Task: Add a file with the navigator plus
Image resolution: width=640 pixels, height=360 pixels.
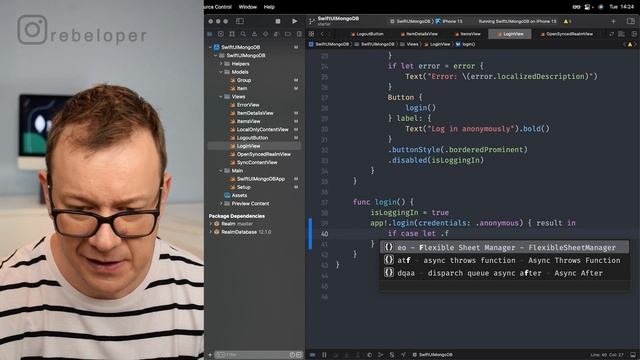Action: coord(210,355)
